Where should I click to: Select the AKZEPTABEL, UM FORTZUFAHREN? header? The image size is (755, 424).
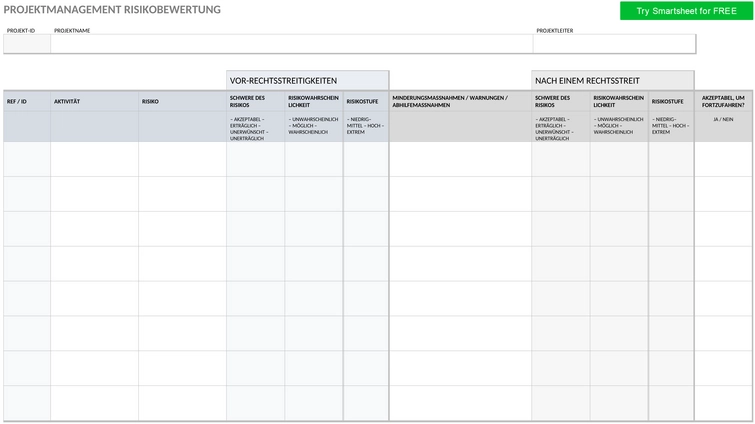723,102
